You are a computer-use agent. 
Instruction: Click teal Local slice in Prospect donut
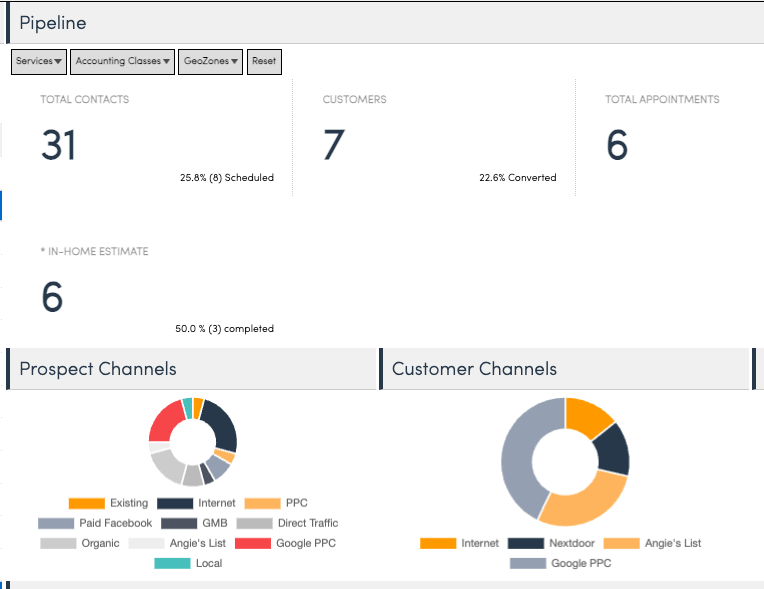coord(188,408)
